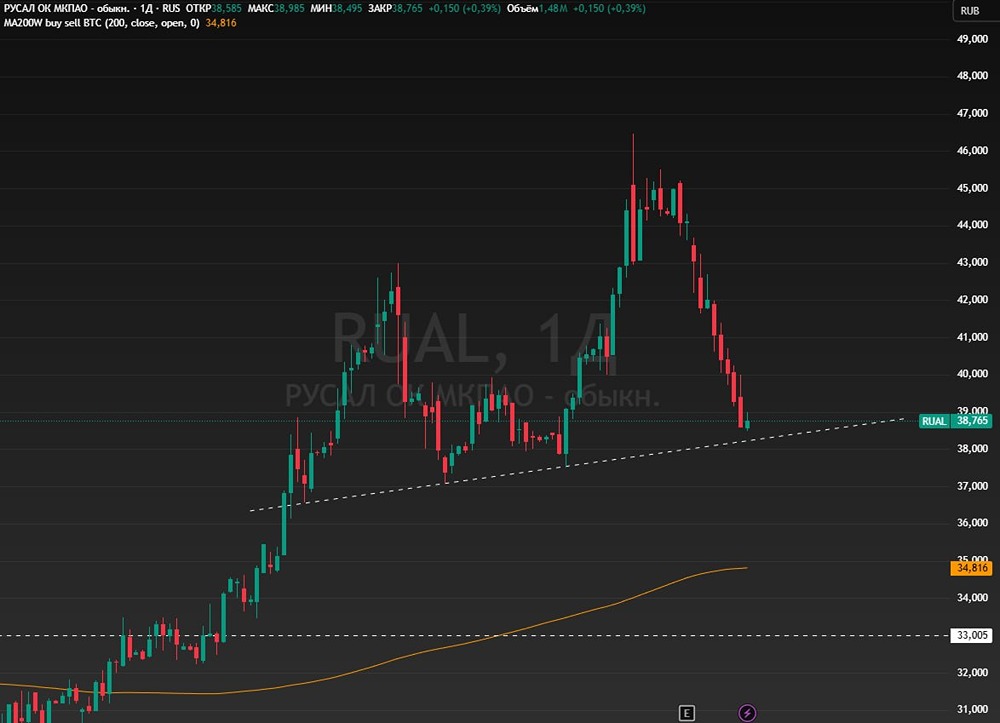Image resolution: width=1000 pixels, height=723 pixels.
Task: Click the 33,005 horizontal line price label
Action: coord(971,635)
